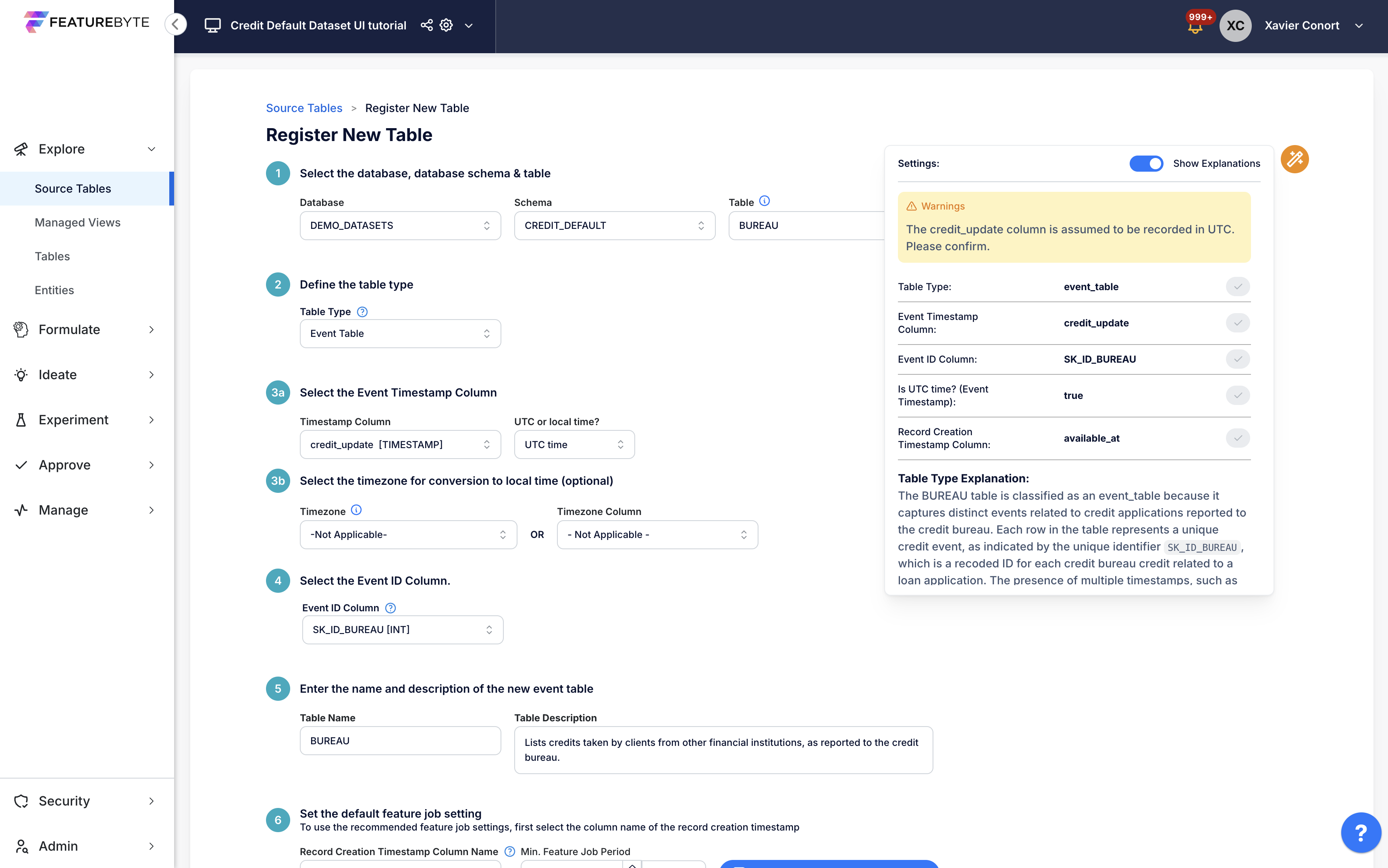Open the Database DEMO_DATASETS dropdown
This screenshot has height=868, width=1388.
(400, 226)
